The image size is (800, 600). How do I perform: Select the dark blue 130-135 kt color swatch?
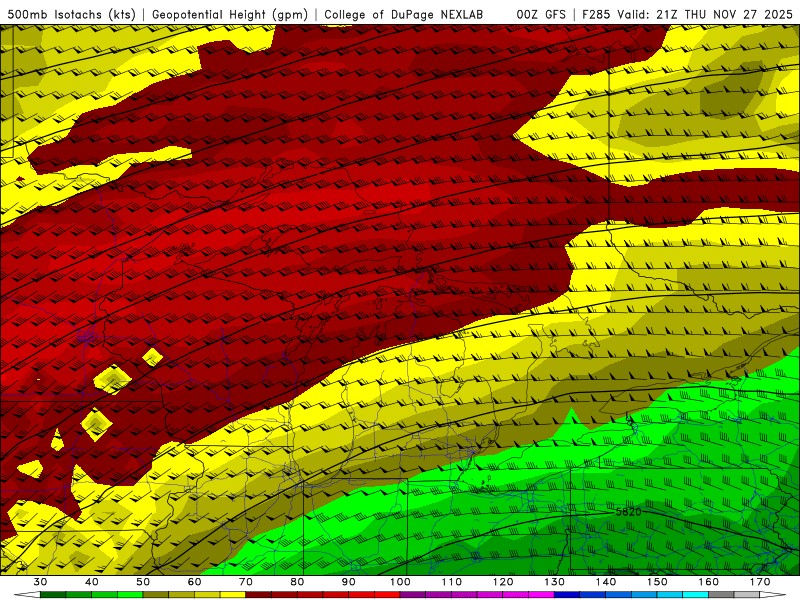(567, 595)
